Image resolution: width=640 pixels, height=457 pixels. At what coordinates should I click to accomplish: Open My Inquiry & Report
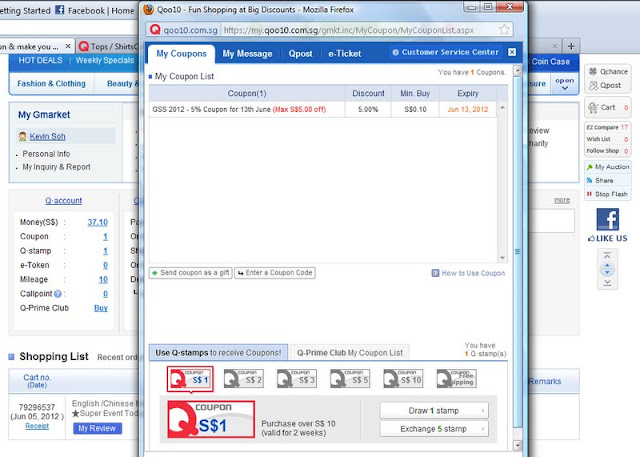56,167
